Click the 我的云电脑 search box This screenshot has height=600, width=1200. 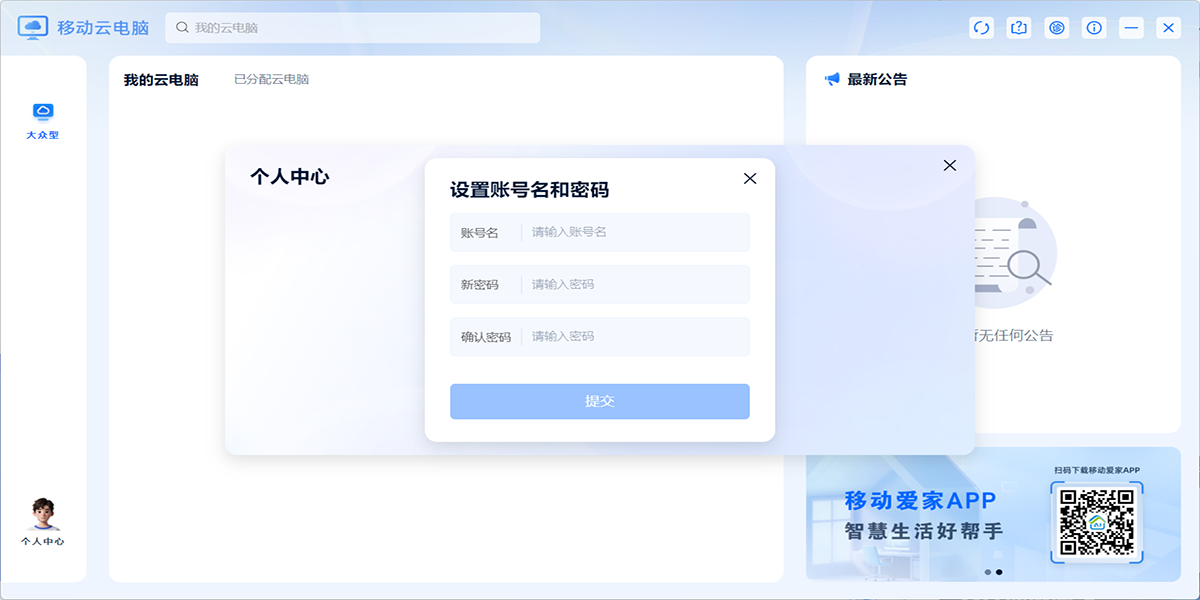360,28
